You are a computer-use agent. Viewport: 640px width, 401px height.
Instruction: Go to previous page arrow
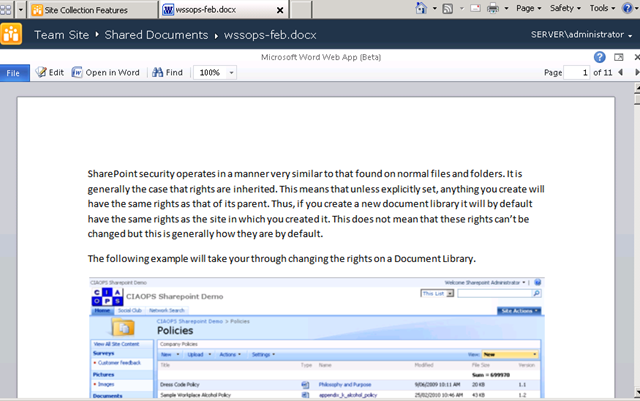(621, 72)
